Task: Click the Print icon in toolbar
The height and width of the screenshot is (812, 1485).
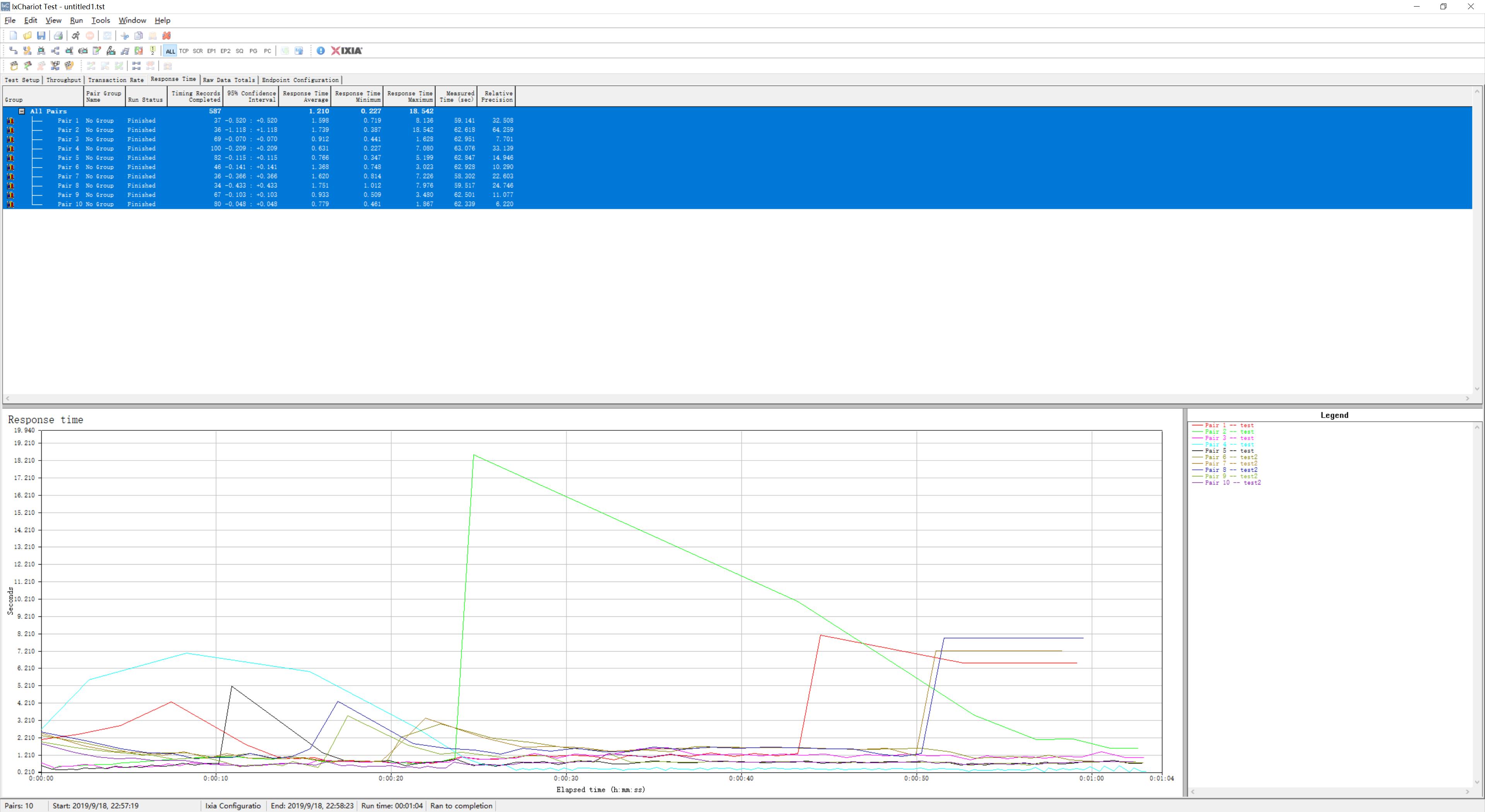Action: pos(58,36)
